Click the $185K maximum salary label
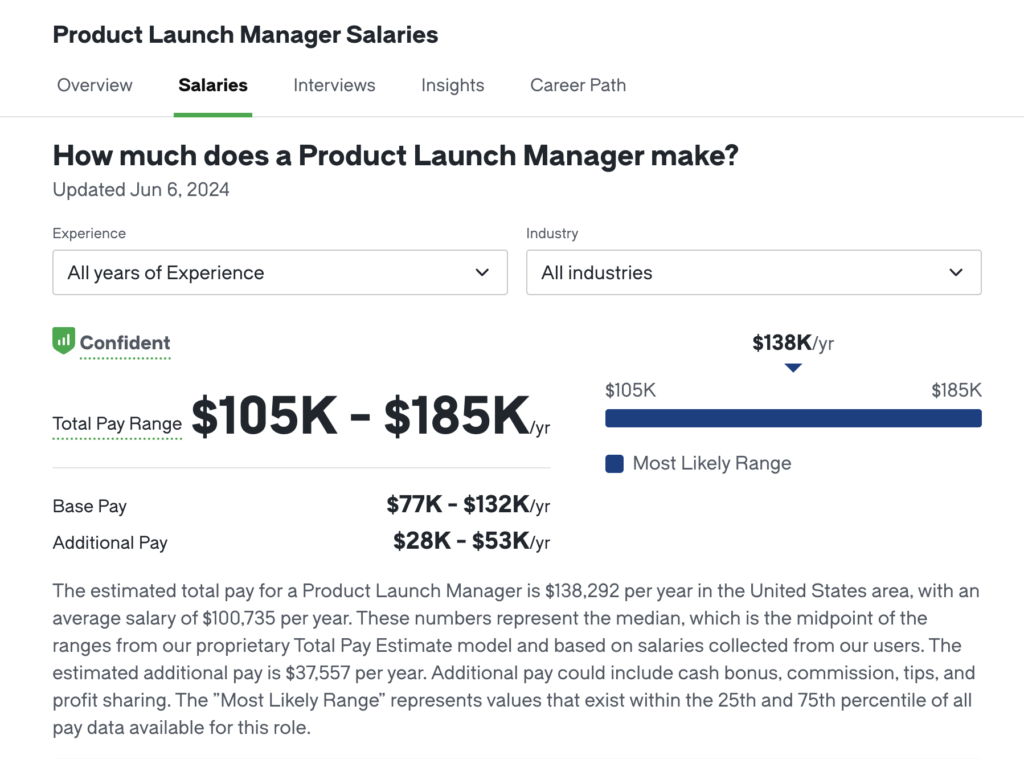This screenshot has height=759, width=1024. pyautogui.click(x=955, y=390)
